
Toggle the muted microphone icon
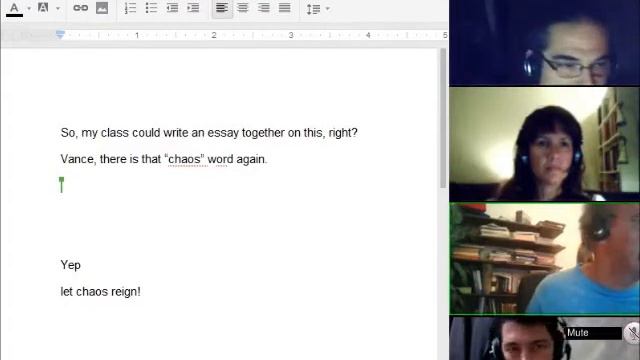[x=633, y=334]
